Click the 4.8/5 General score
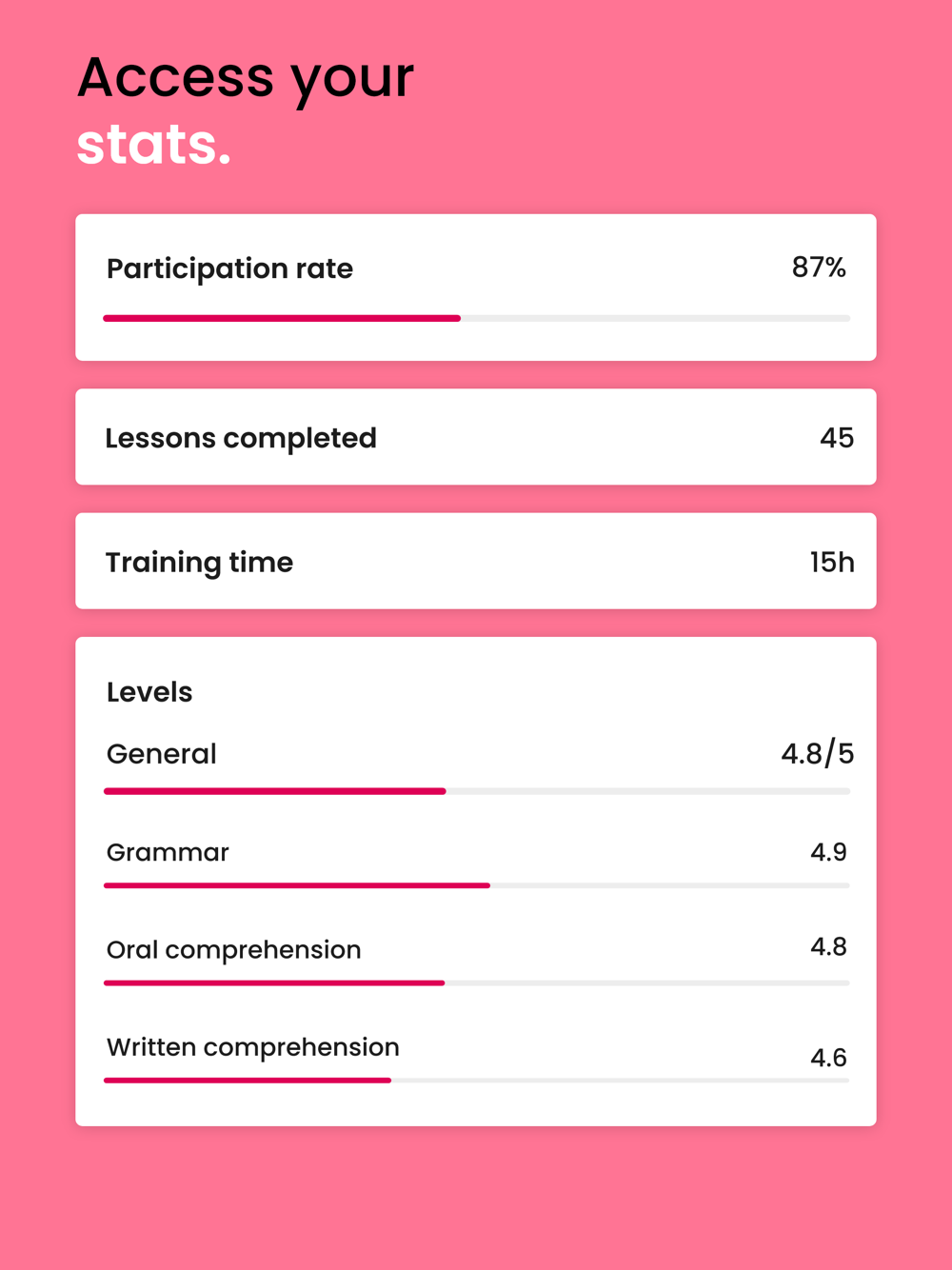This screenshot has width=952, height=1270. (x=818, y=754)
